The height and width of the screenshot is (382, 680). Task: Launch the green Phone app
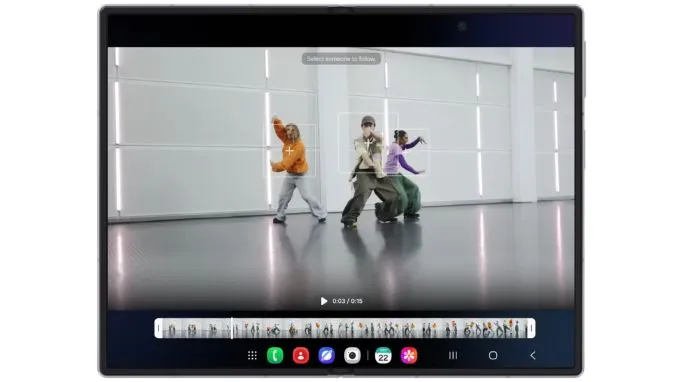point(275,356)
